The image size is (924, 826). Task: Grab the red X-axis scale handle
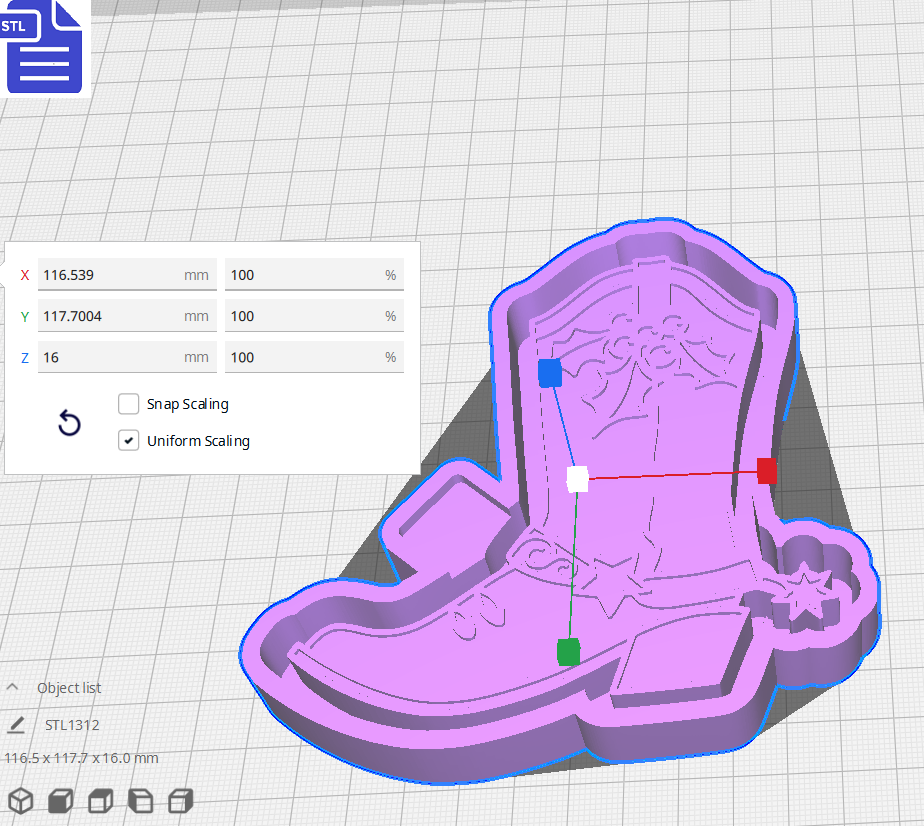pos(766,470)
